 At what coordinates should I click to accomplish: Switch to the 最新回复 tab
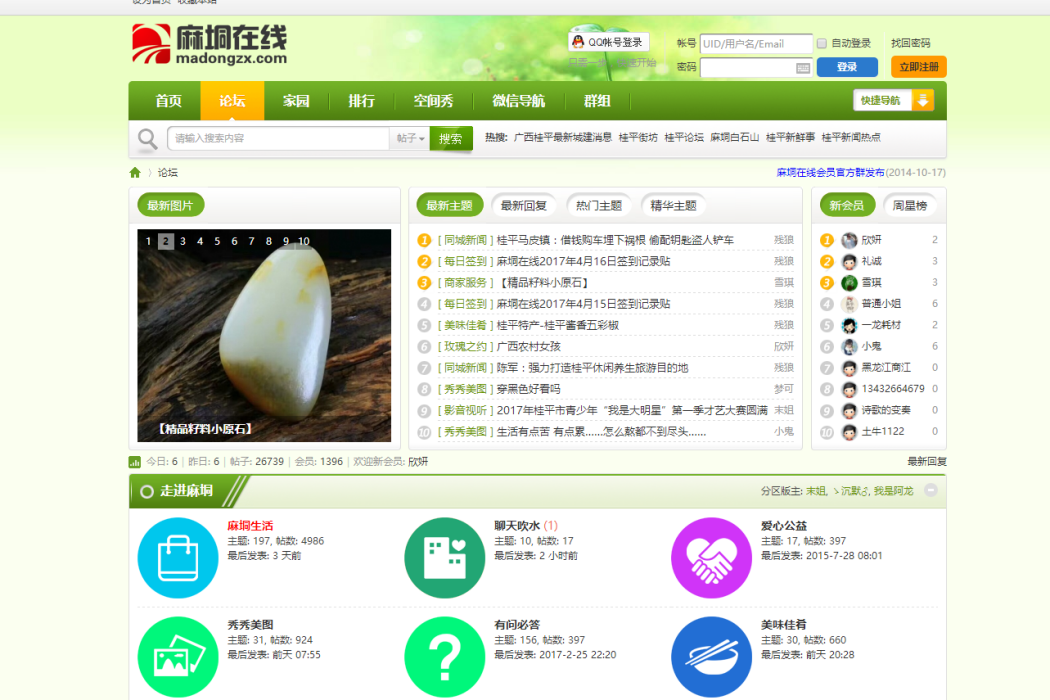[x=524, y=206]
